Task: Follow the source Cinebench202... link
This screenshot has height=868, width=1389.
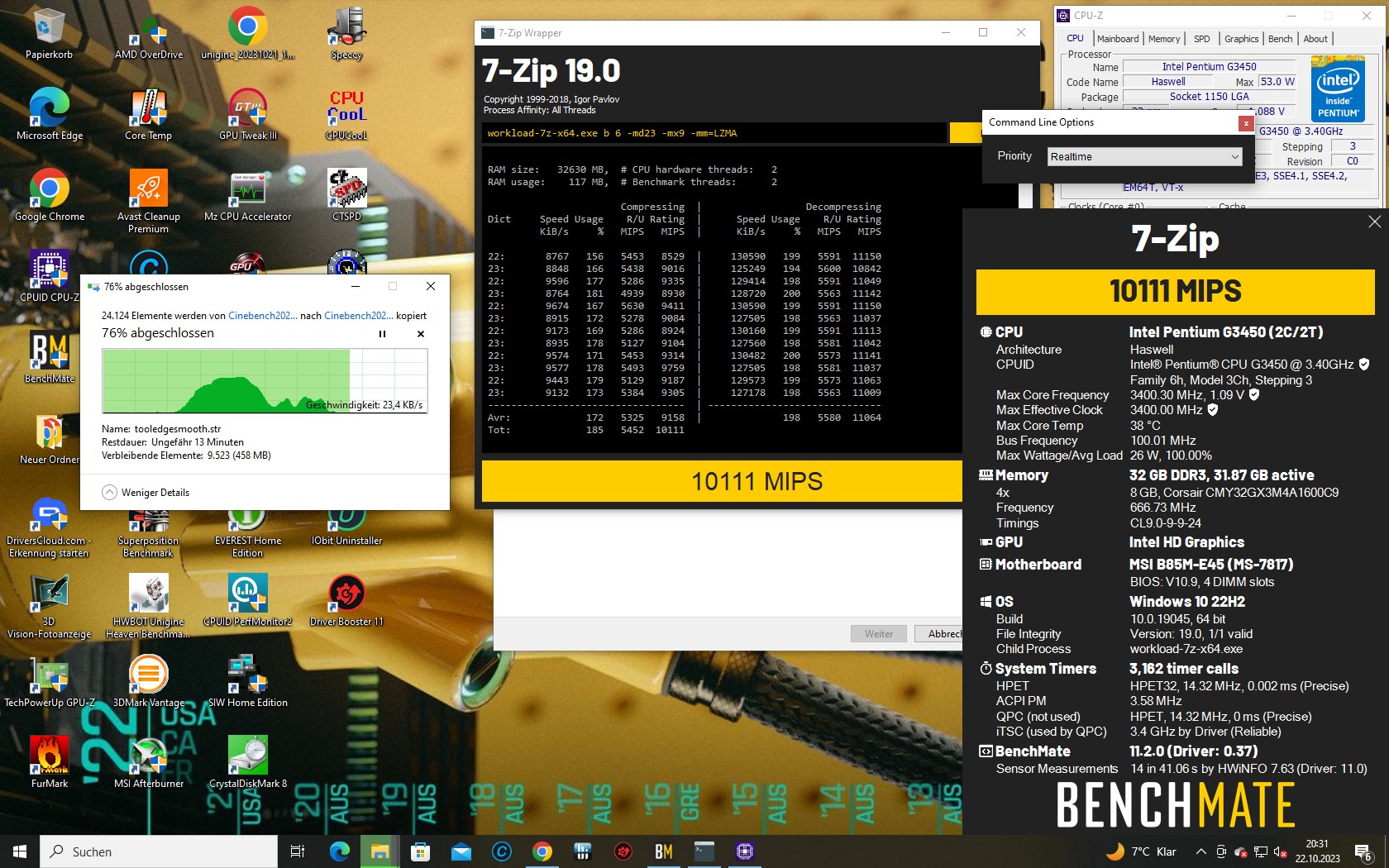Action: 262,316
